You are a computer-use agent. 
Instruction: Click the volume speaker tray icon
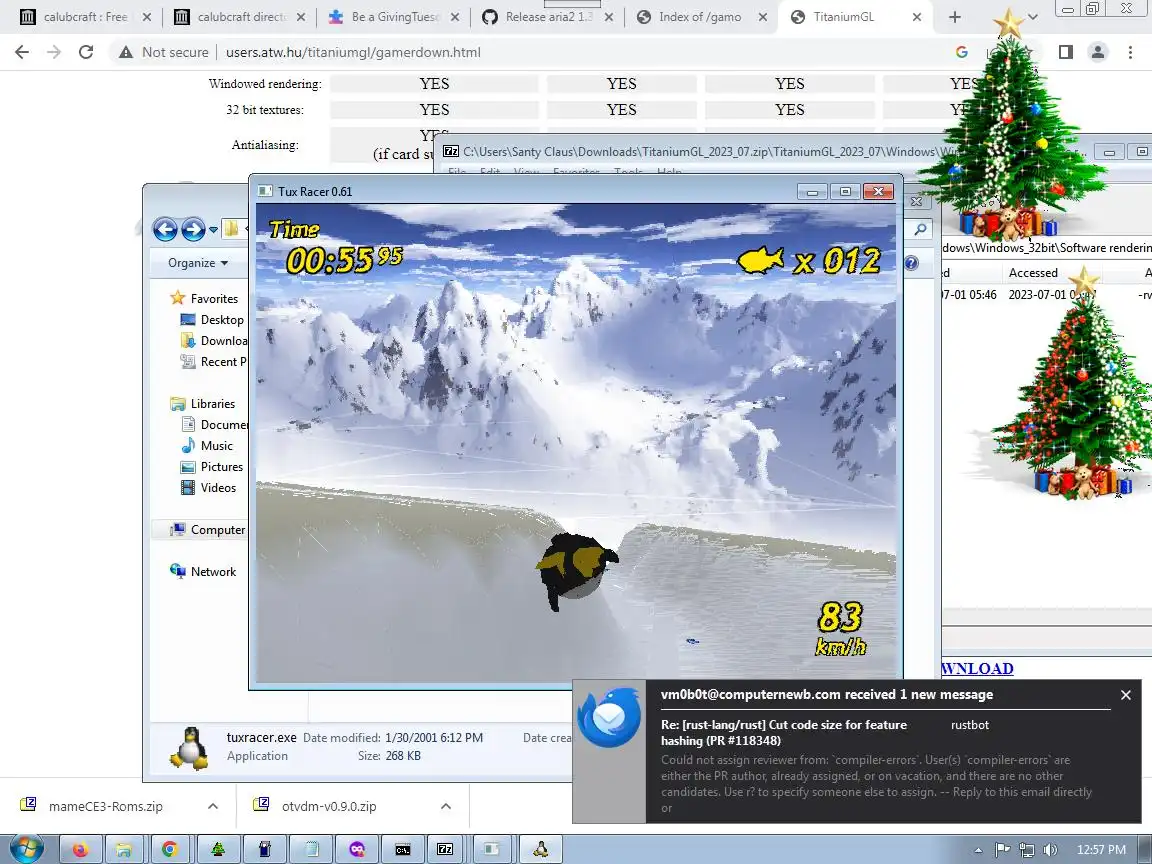coord(1051,850)
